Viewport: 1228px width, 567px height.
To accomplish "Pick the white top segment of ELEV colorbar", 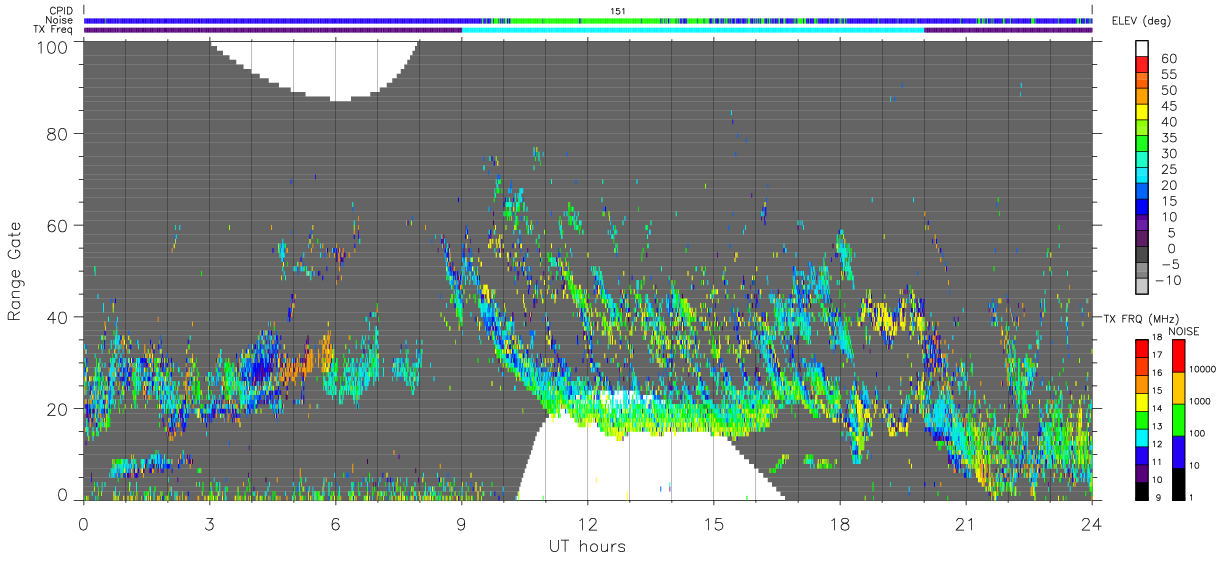I will click(x=1141, y=48).
